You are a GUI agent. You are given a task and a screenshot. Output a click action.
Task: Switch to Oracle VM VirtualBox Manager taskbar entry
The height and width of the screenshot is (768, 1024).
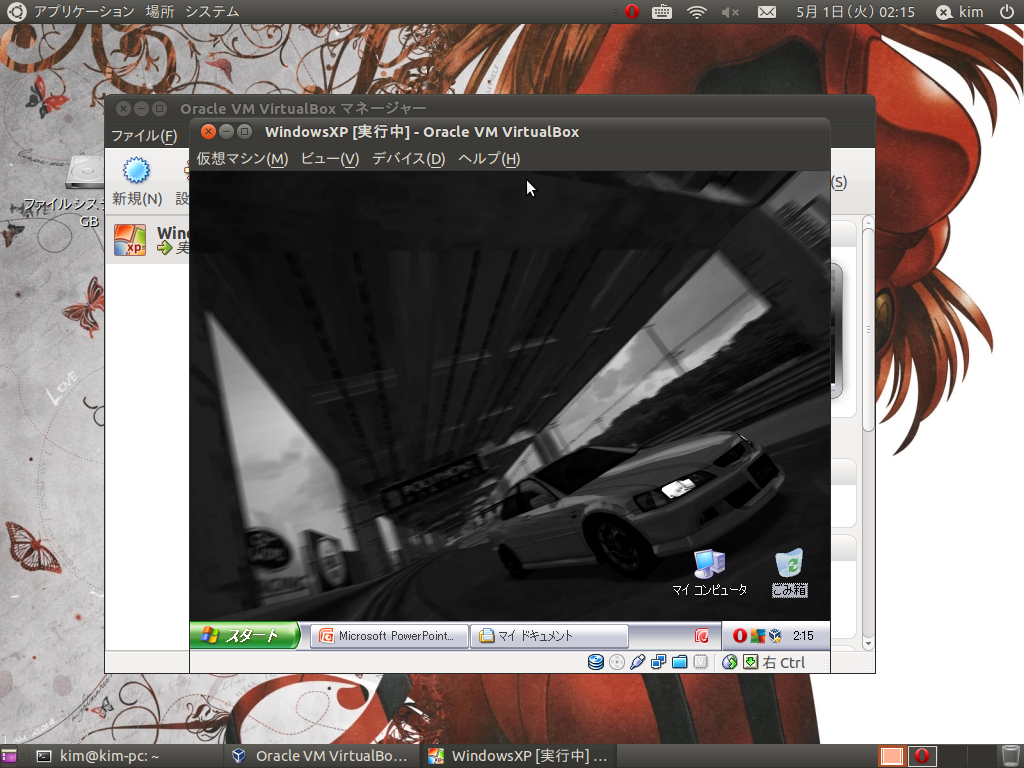pyautogui.click(x=322, y=756)
